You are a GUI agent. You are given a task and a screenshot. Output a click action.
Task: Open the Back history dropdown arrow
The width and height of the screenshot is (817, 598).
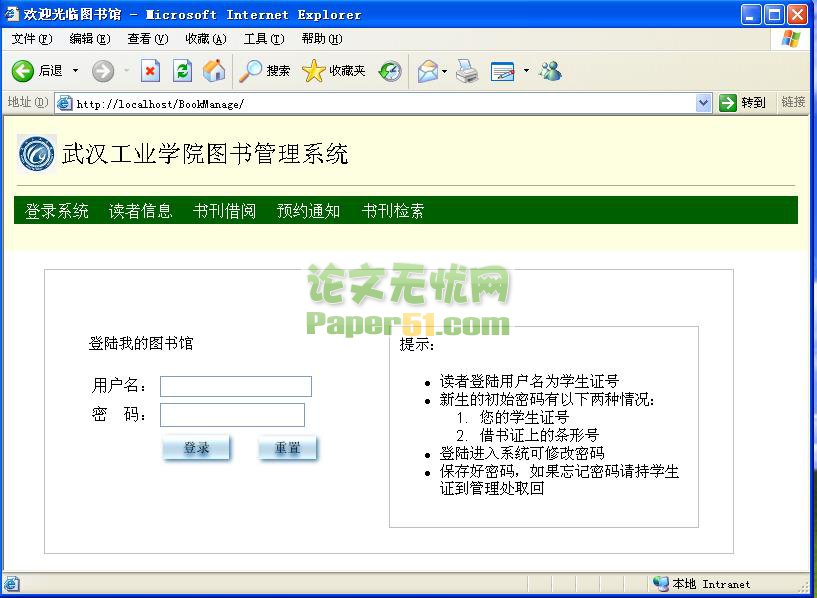pyautogui.click(x=76, y=70)
